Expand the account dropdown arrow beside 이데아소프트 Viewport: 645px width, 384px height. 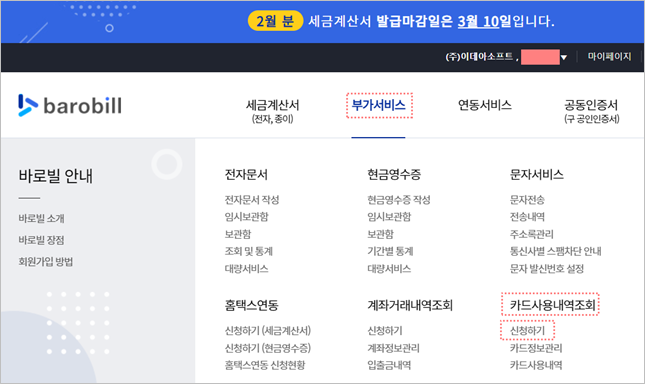click(x=564, y=57)
